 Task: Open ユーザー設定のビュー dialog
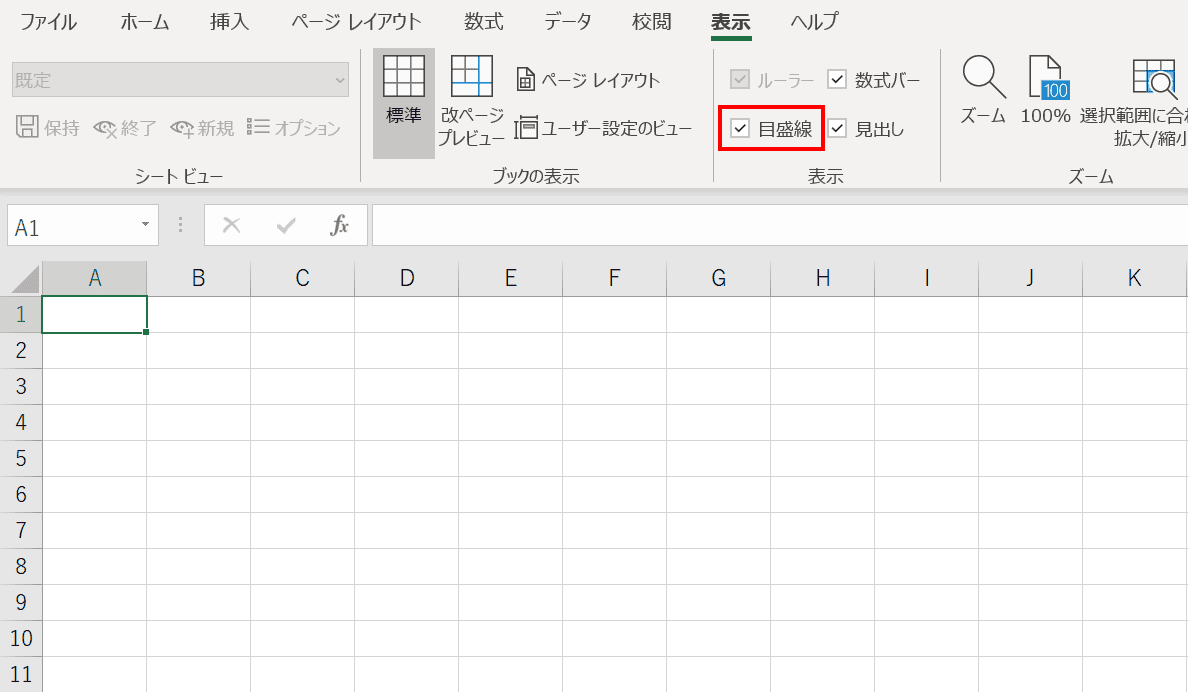click(x=603, y=128)
